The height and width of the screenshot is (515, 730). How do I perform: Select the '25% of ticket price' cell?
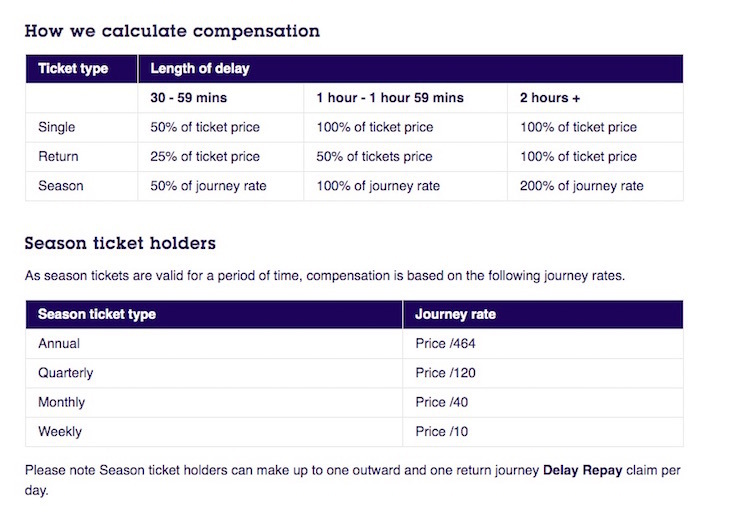(205, 156)
